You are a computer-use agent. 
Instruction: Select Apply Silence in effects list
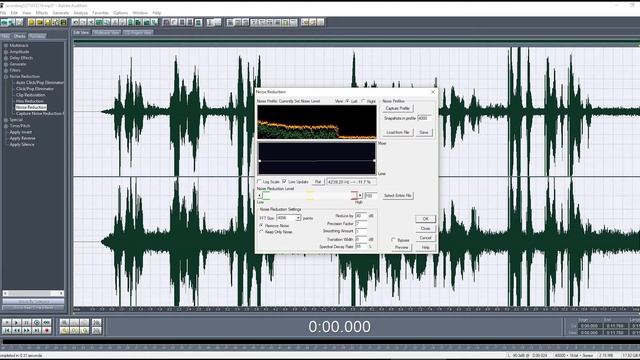22,144
